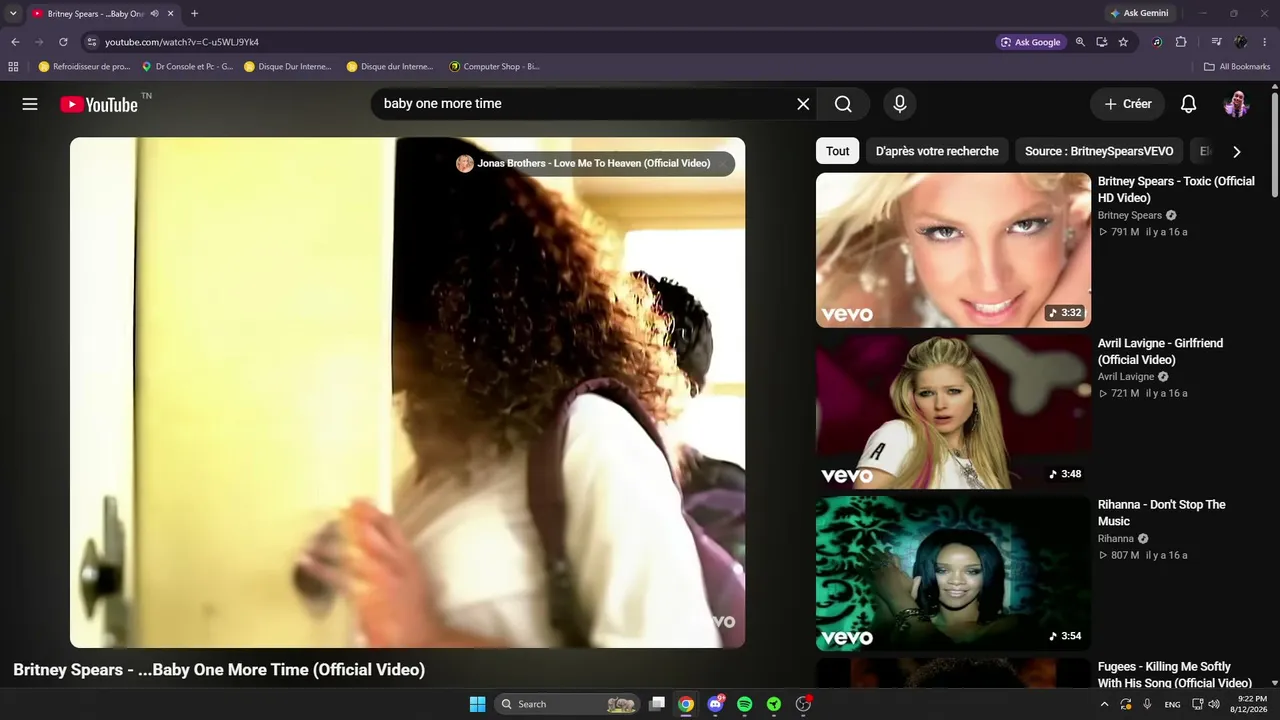Go back with the browser back arrow
1280x720 pixels.
pos(15,42)
